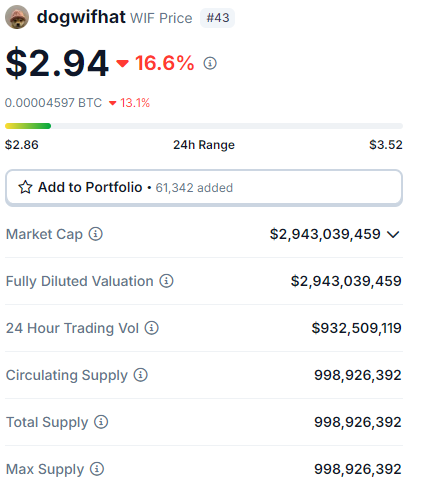
Task: Click the Add to Portfolio button
Action: click(x=204, y=188)
